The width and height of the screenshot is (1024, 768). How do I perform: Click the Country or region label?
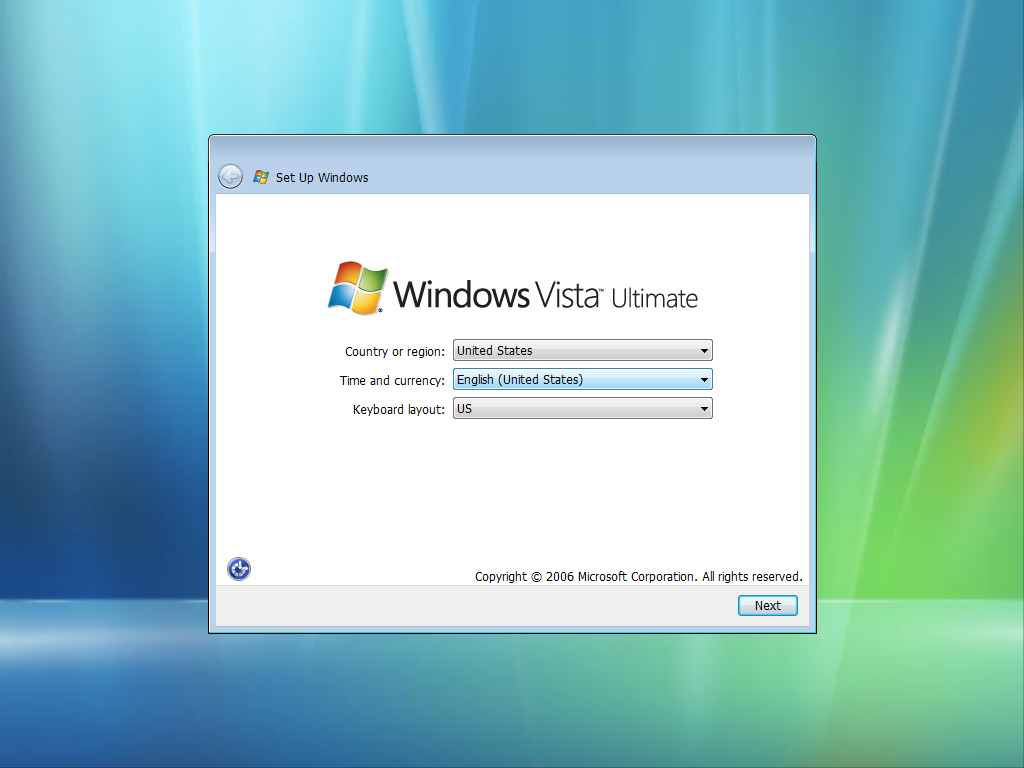click(394, 351)
